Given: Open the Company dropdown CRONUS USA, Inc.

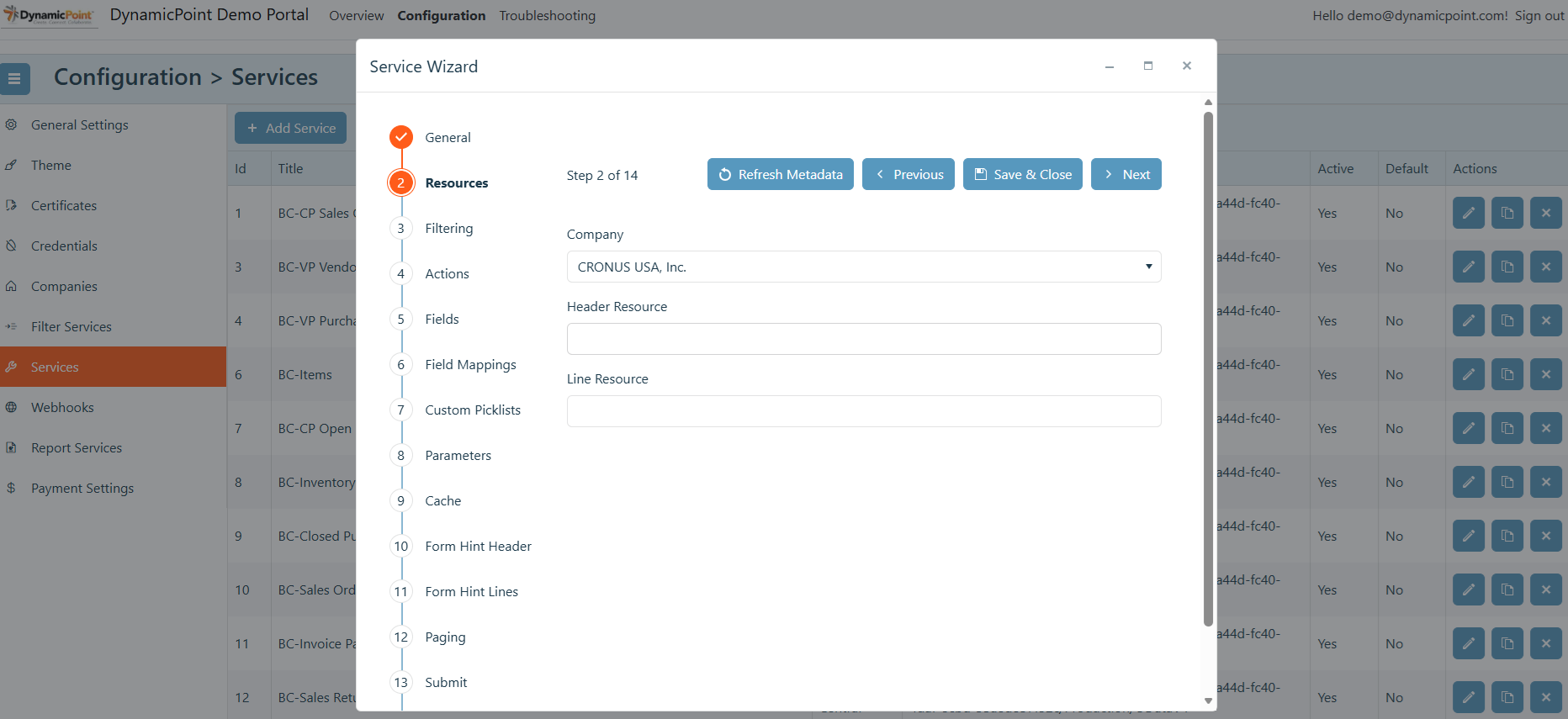Looking at the screenshot, I should point(864,267).
